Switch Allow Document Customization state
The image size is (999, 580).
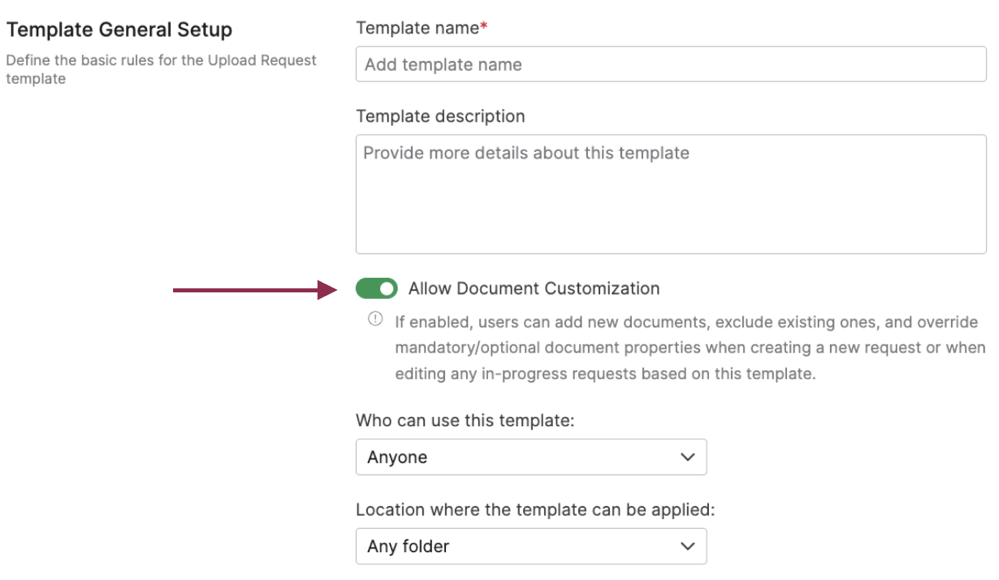(377, 288)
